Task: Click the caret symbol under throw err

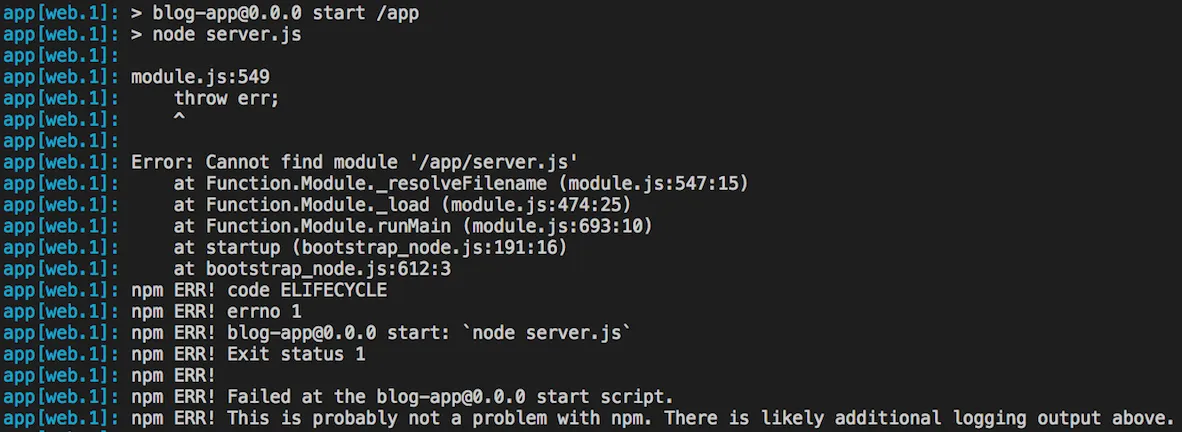Action: point(179,118)
